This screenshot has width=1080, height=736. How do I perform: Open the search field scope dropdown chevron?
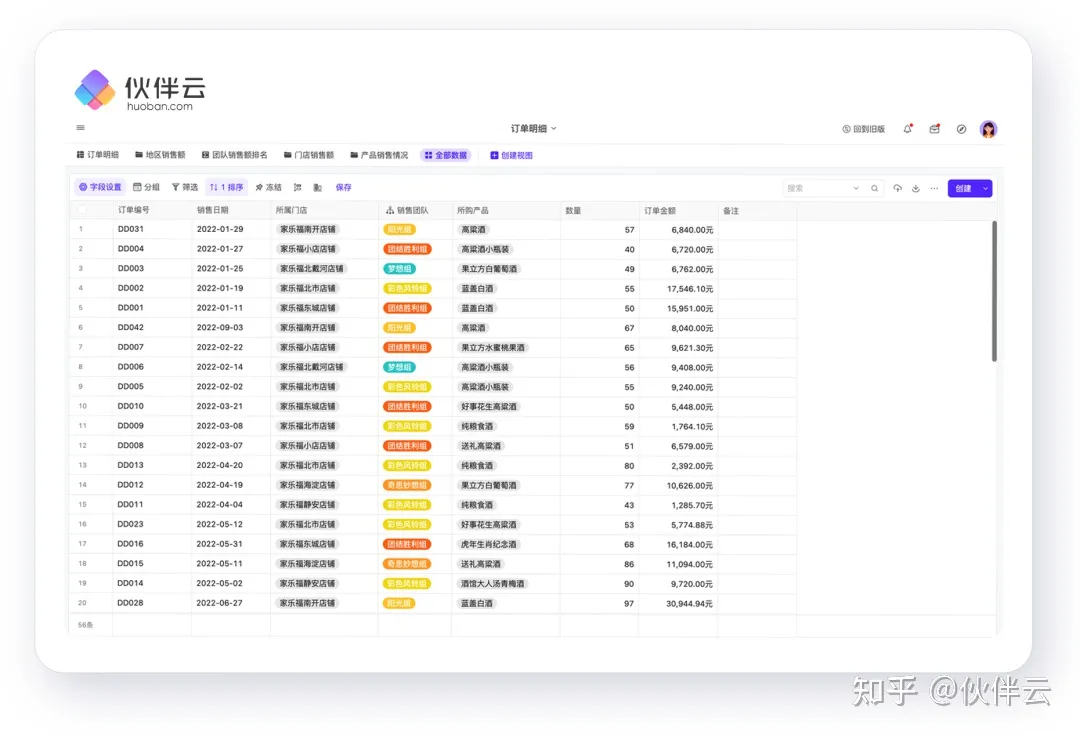856,188
